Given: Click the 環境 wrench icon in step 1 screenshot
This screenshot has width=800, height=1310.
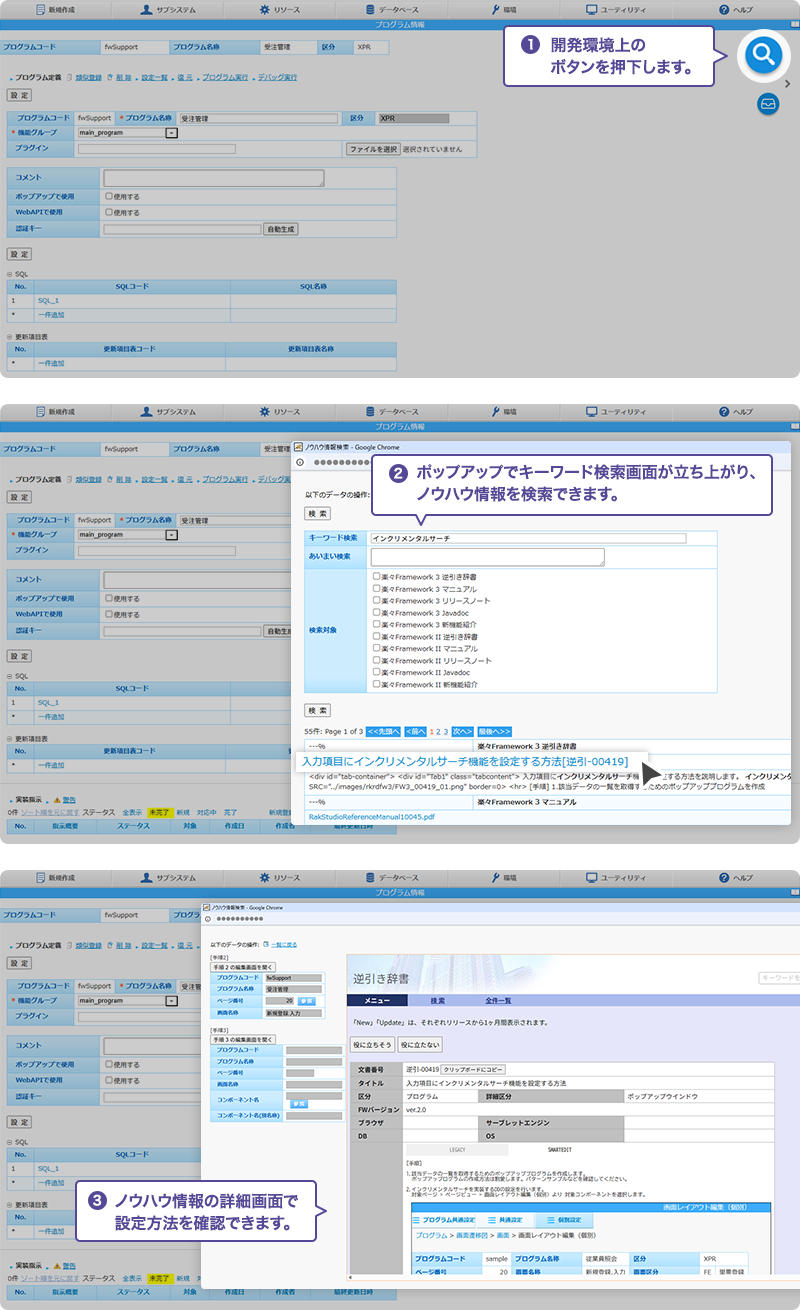Looking at the screenshot, I should [496, 9].
